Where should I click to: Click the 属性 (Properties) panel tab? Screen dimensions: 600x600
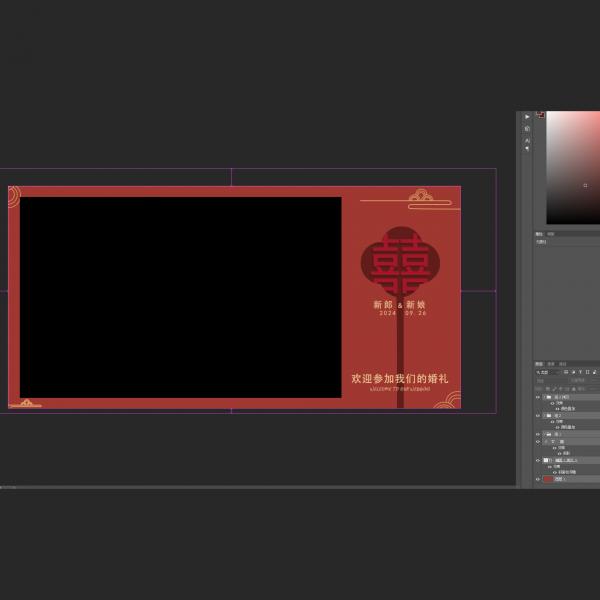tap(539, 234)
